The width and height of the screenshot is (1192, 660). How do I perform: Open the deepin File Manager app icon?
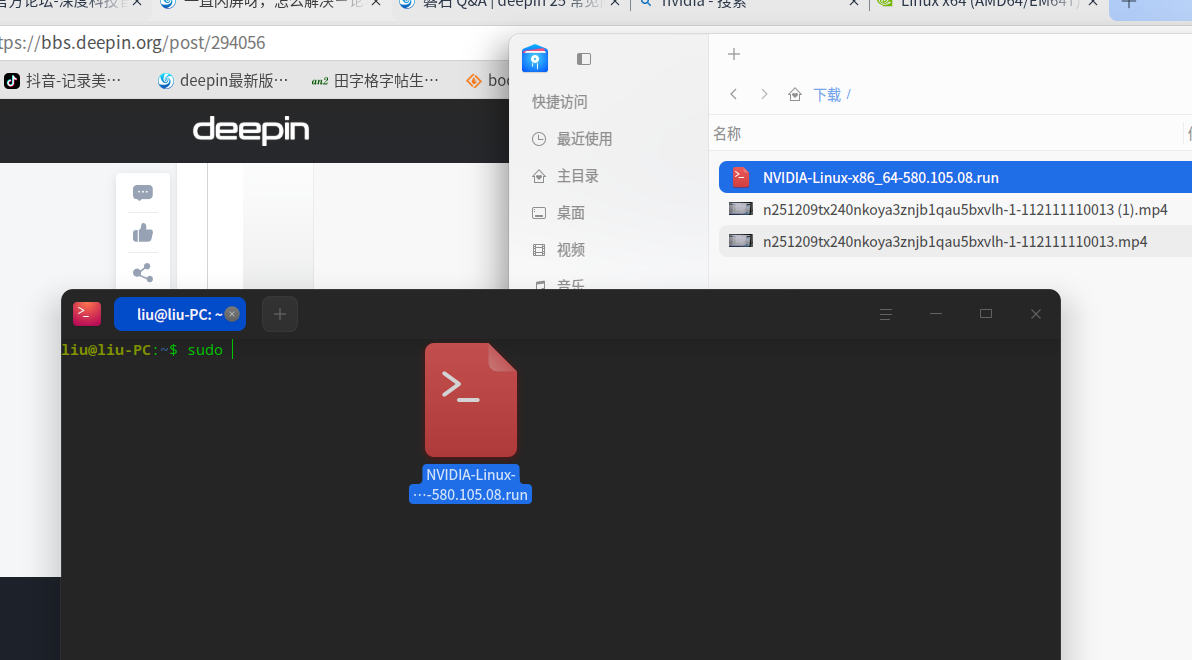535,59
